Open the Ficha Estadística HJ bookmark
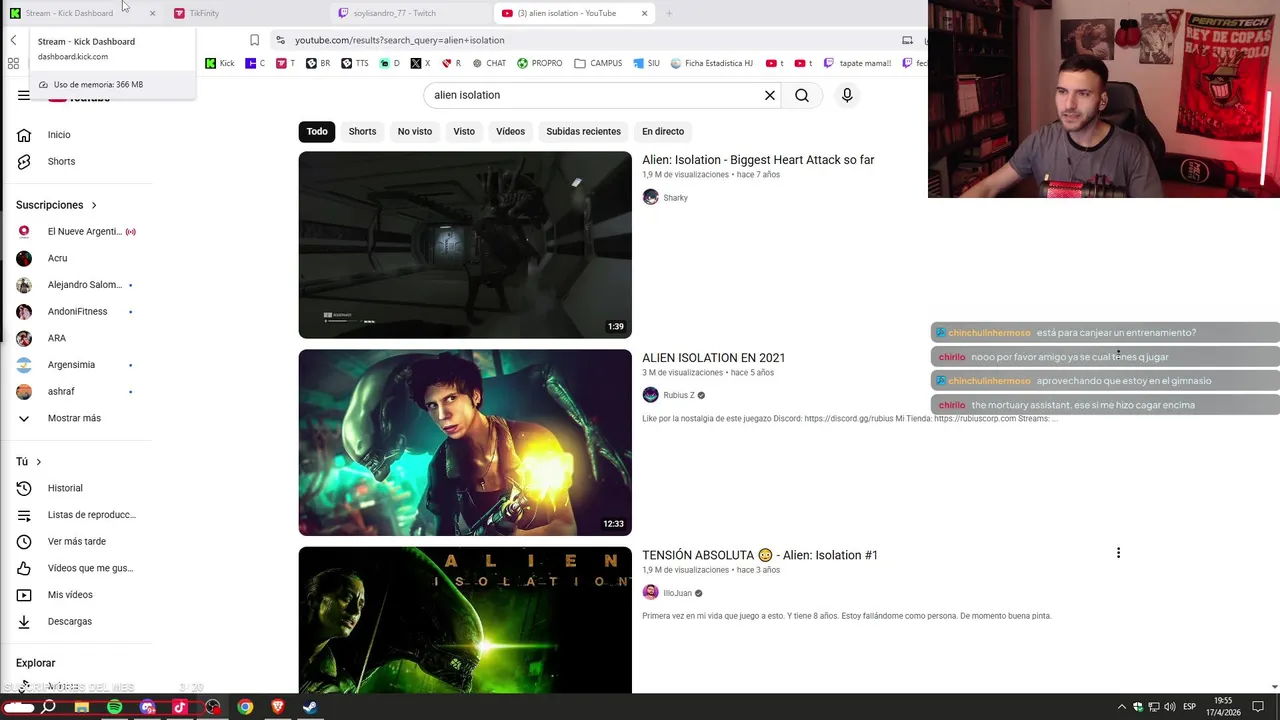Image resolution: width=1280 pixels, height=720 pixels. tap(711, 63)
